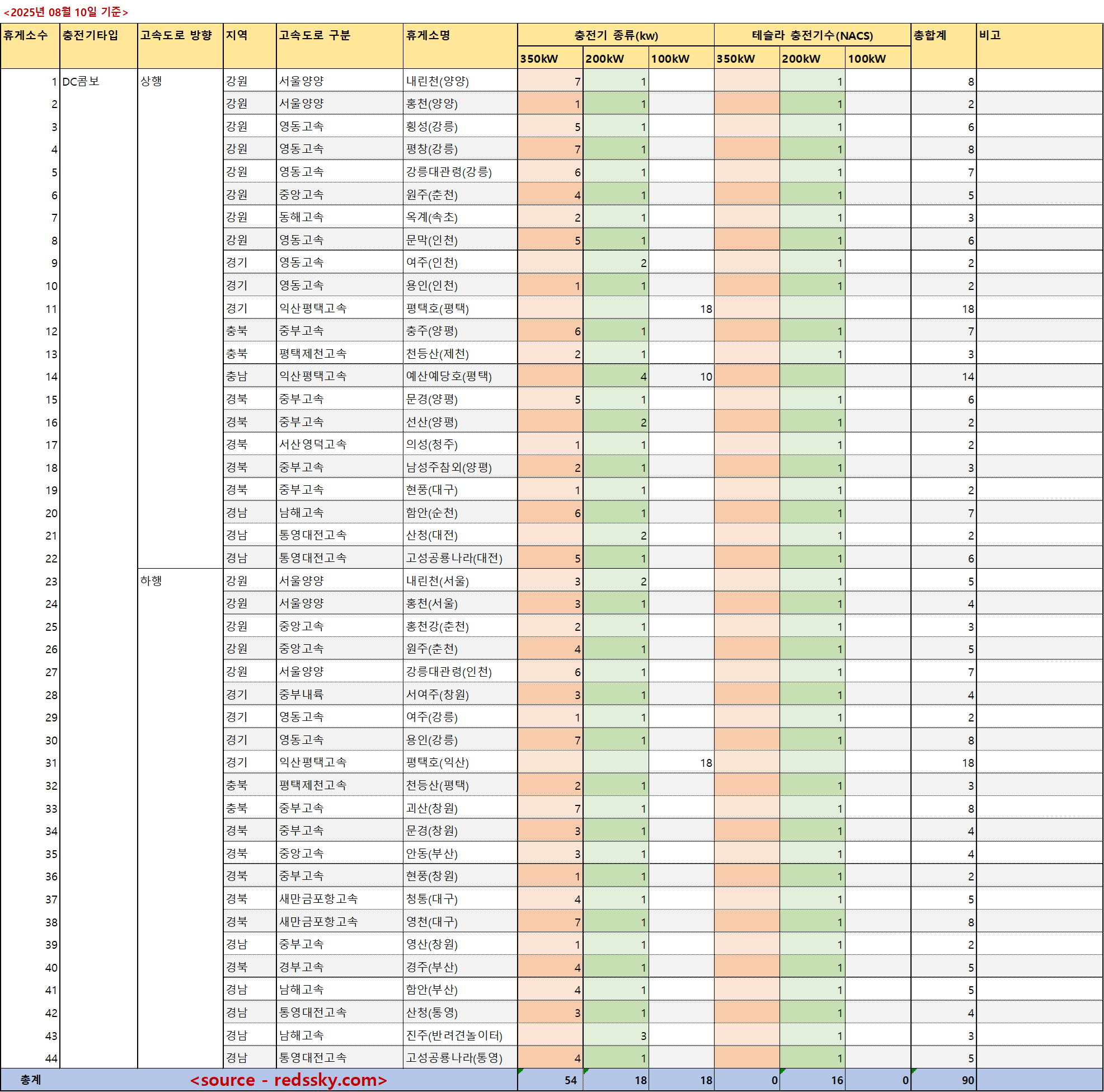Select the 평택호(평택) cell
The width and height of the screenshot is (1104, 1092).
click(x=437, y=309)
